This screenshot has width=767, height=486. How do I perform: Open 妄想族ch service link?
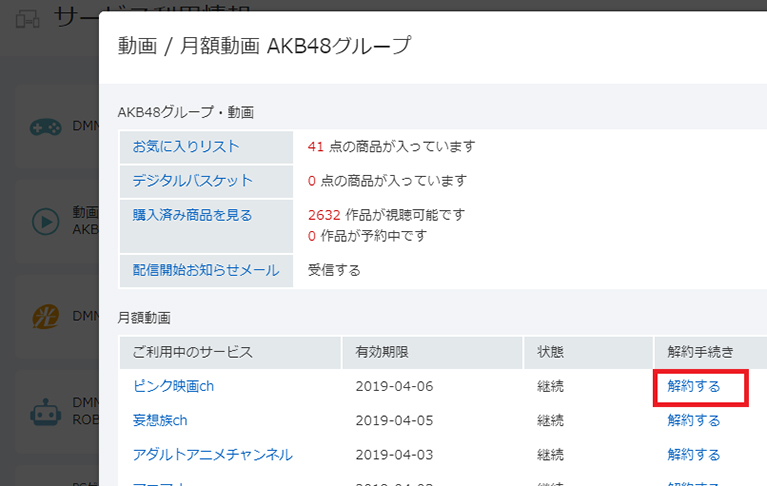[x=160, y=420]
